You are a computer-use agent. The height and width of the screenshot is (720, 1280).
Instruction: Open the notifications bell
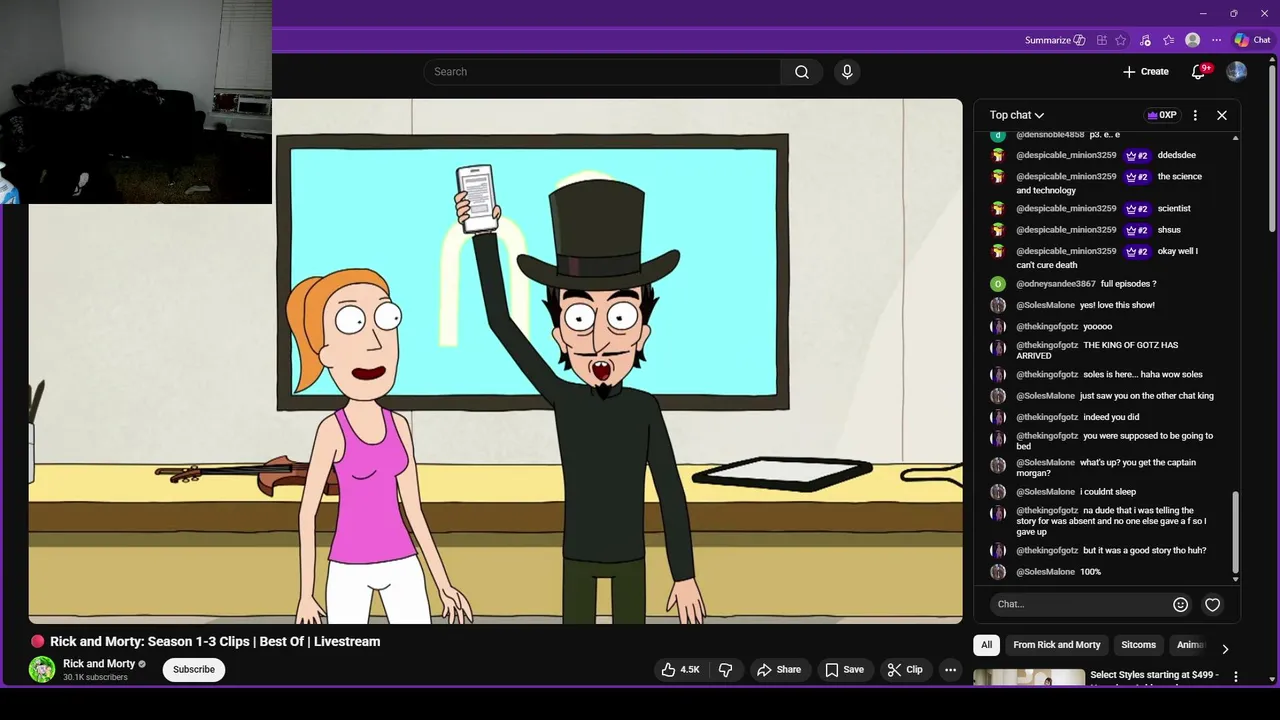pyautogui.click(x=1199, y=72)
